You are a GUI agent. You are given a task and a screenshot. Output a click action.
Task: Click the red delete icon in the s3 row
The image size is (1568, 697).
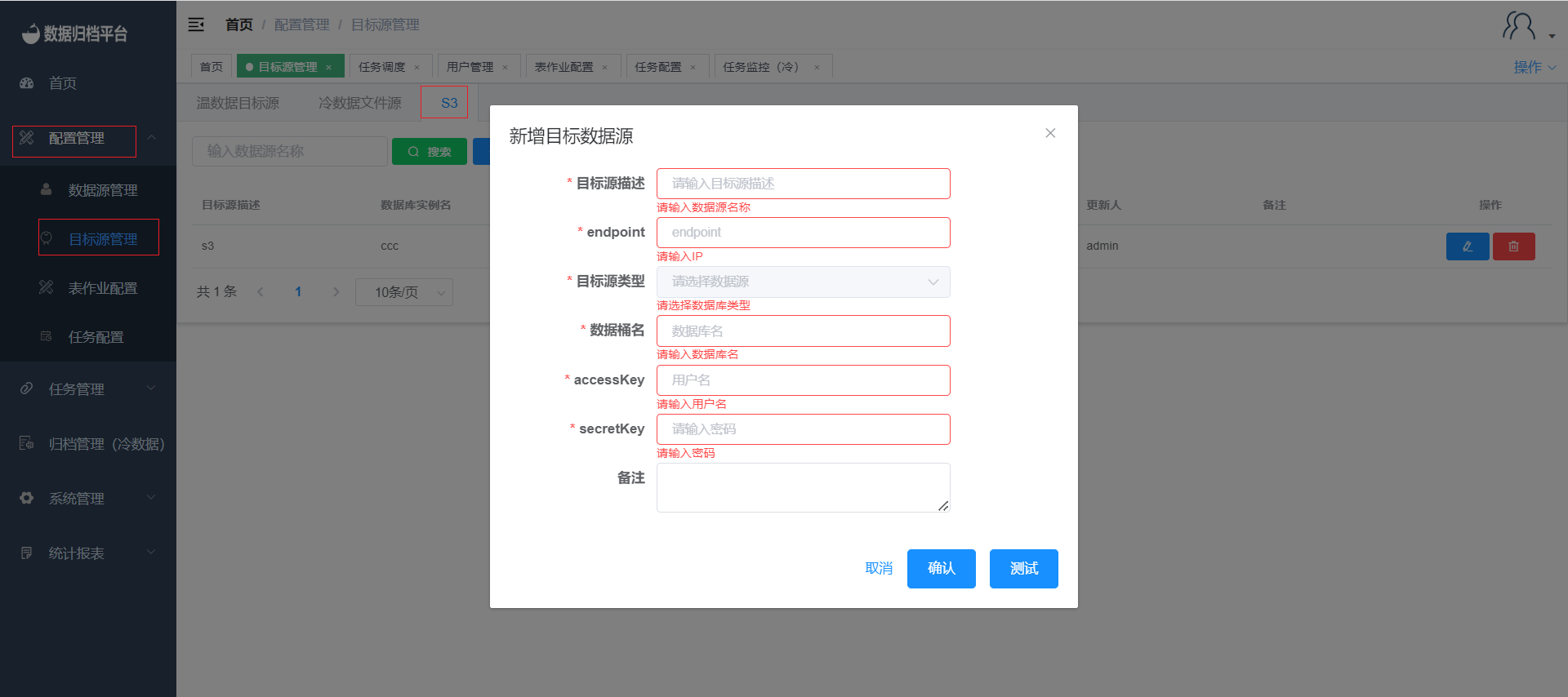1514,246
